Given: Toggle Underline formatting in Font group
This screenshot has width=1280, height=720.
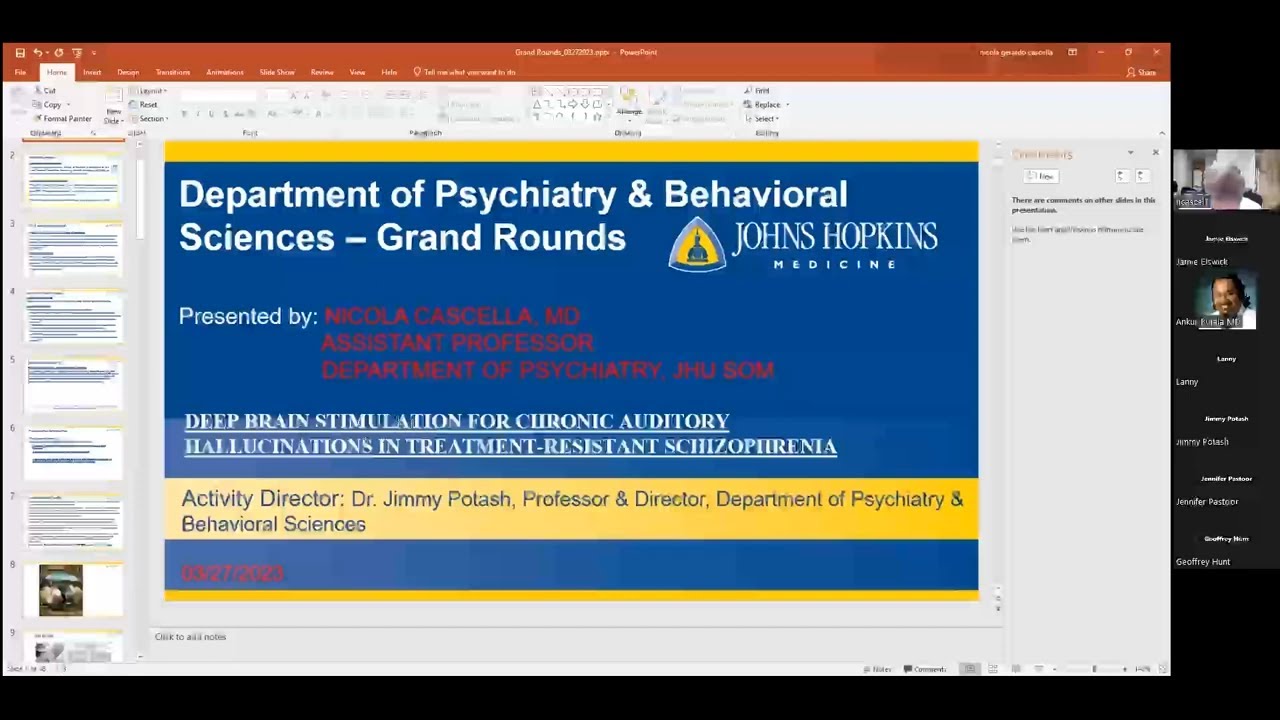Looking at the screenshot, I should point(210,114).
